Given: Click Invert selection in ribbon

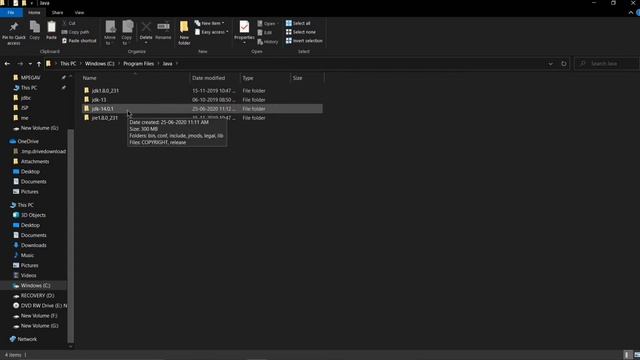Looking at the screenshot, I should pos(304,41).
